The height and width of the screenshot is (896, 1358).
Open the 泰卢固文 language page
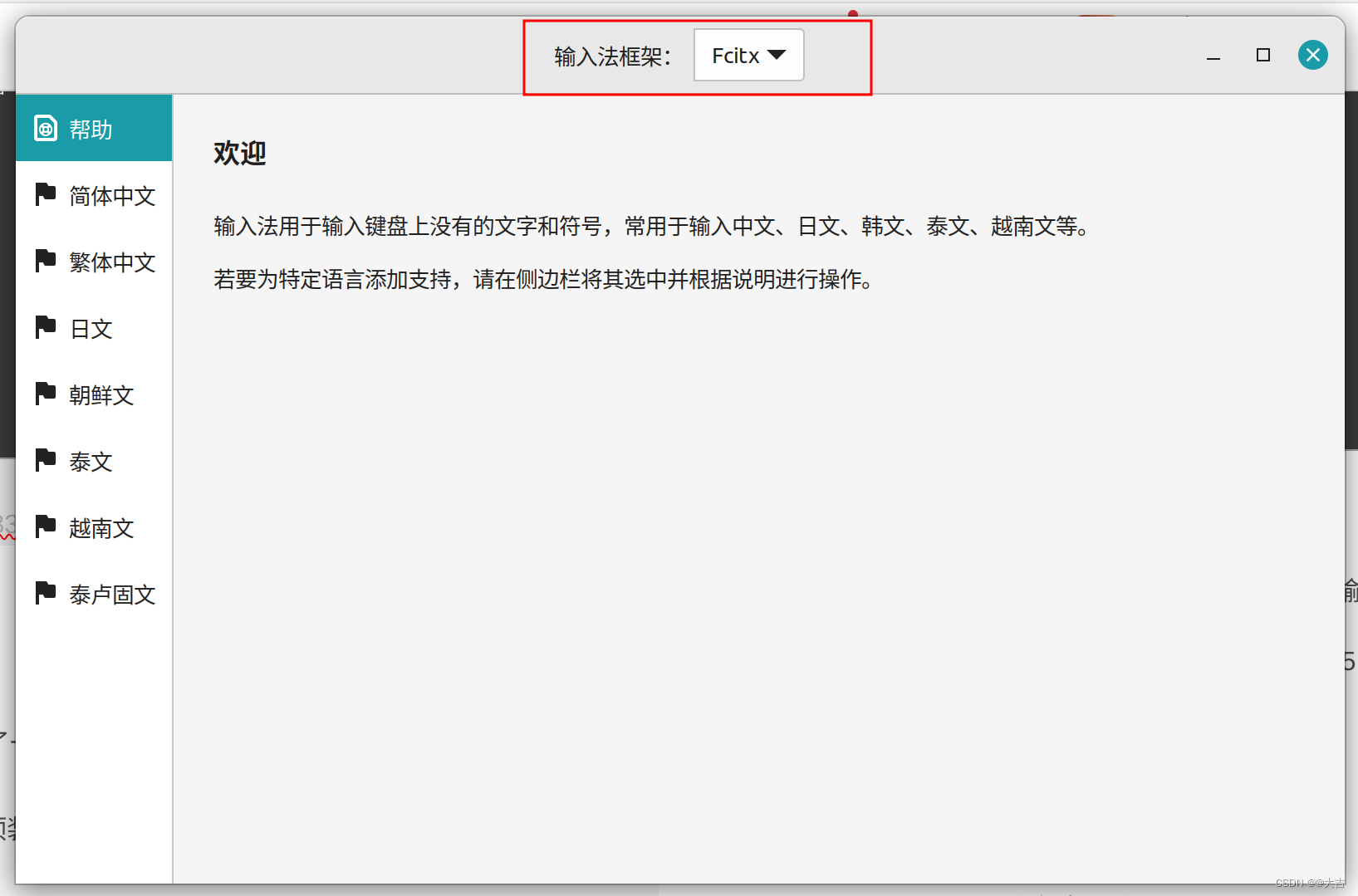(94, 594)
